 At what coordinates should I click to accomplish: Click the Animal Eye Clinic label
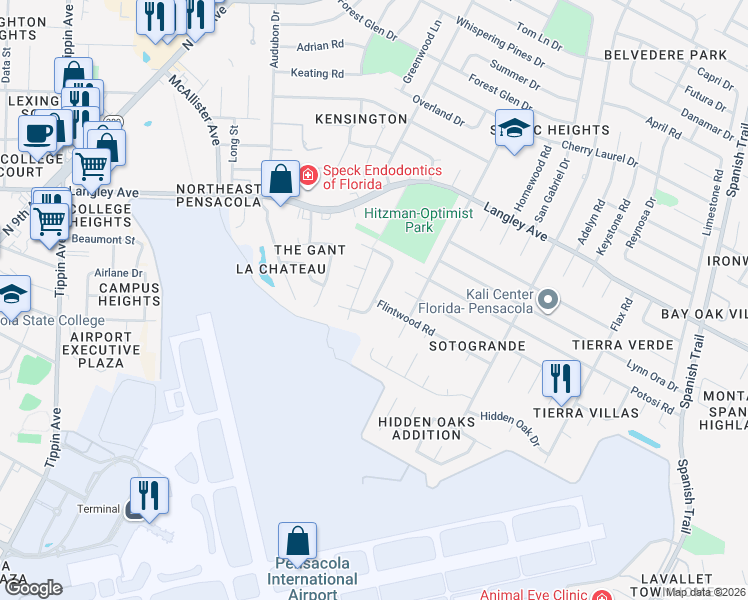533,594
